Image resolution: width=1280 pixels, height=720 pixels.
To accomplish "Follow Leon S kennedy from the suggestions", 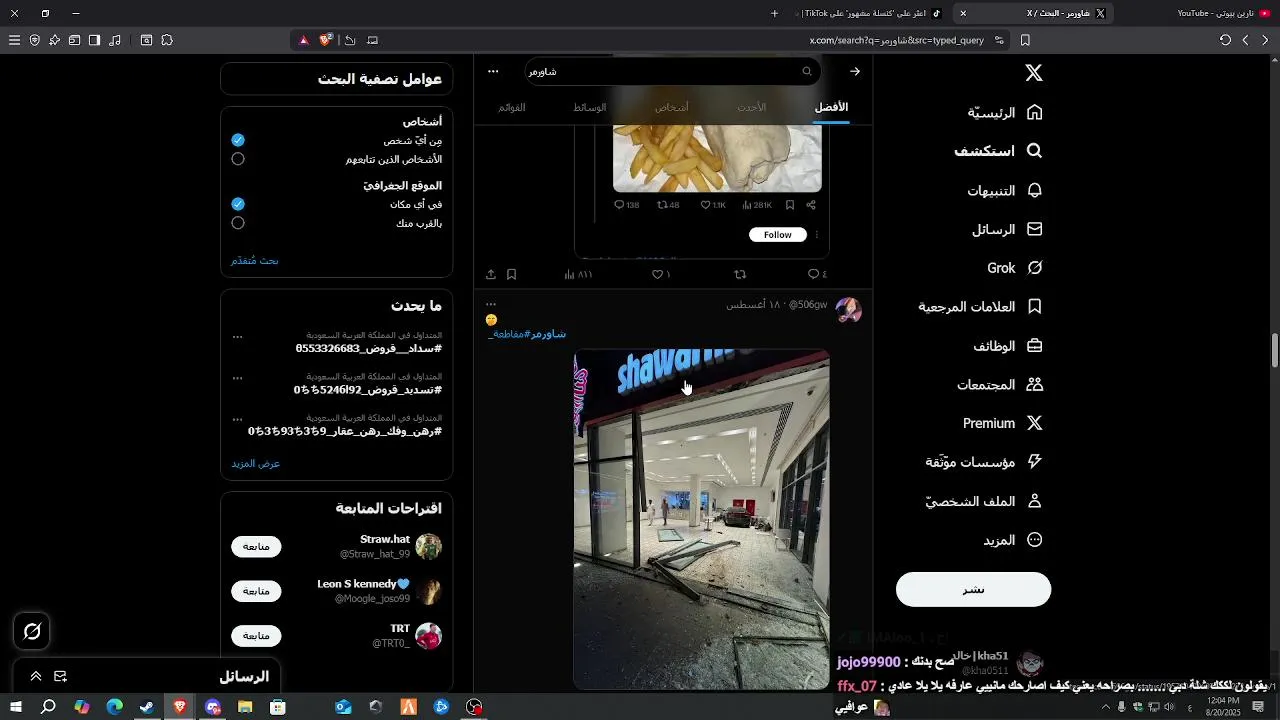I will 256,591.
